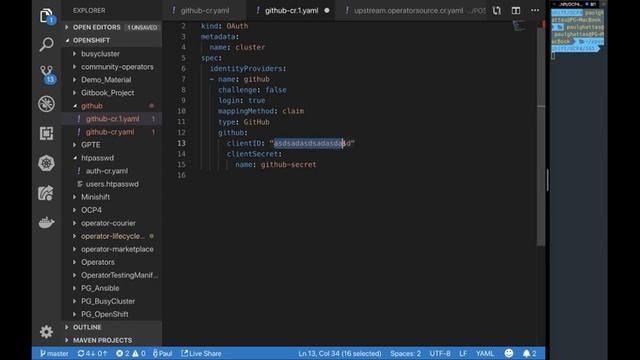Change file encoding UTF-8
The width and height of the screenshot is (640, 360).
click(440, 353)
